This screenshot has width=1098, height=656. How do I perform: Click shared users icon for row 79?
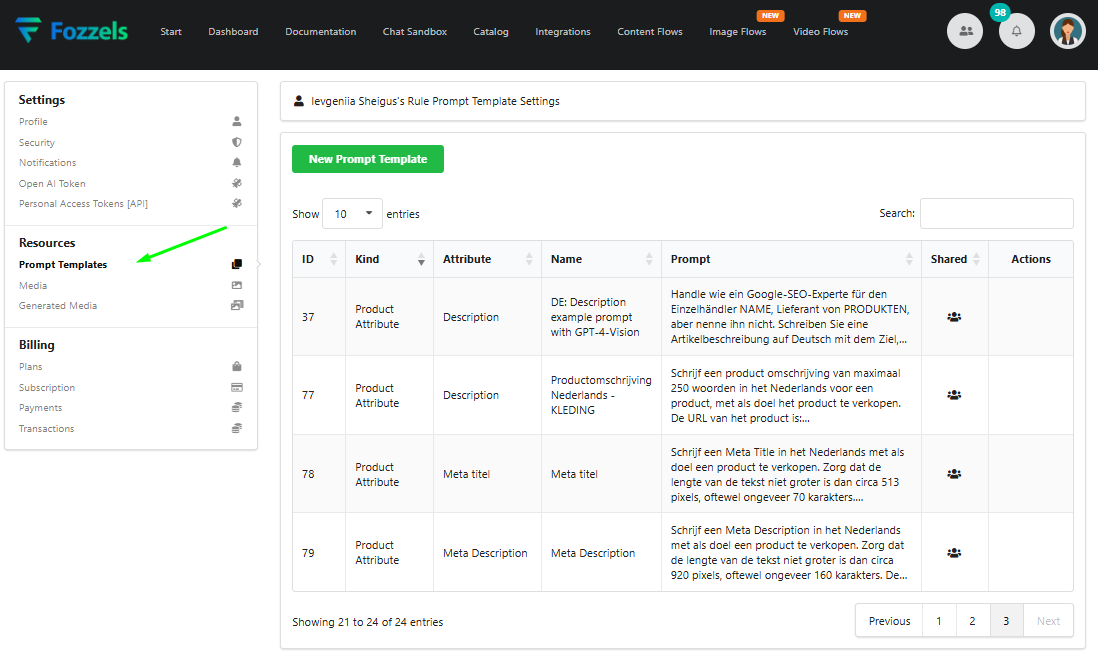(x=954, y=553)
